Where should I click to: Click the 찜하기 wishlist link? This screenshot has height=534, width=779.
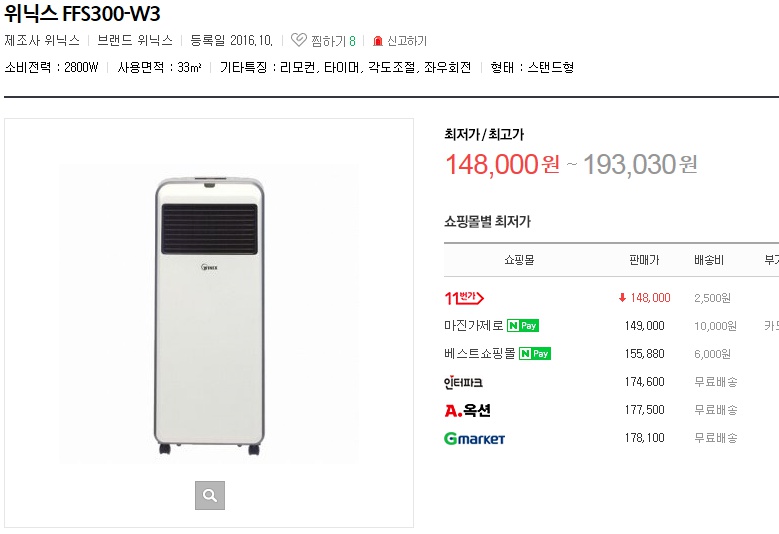point(328,41)
